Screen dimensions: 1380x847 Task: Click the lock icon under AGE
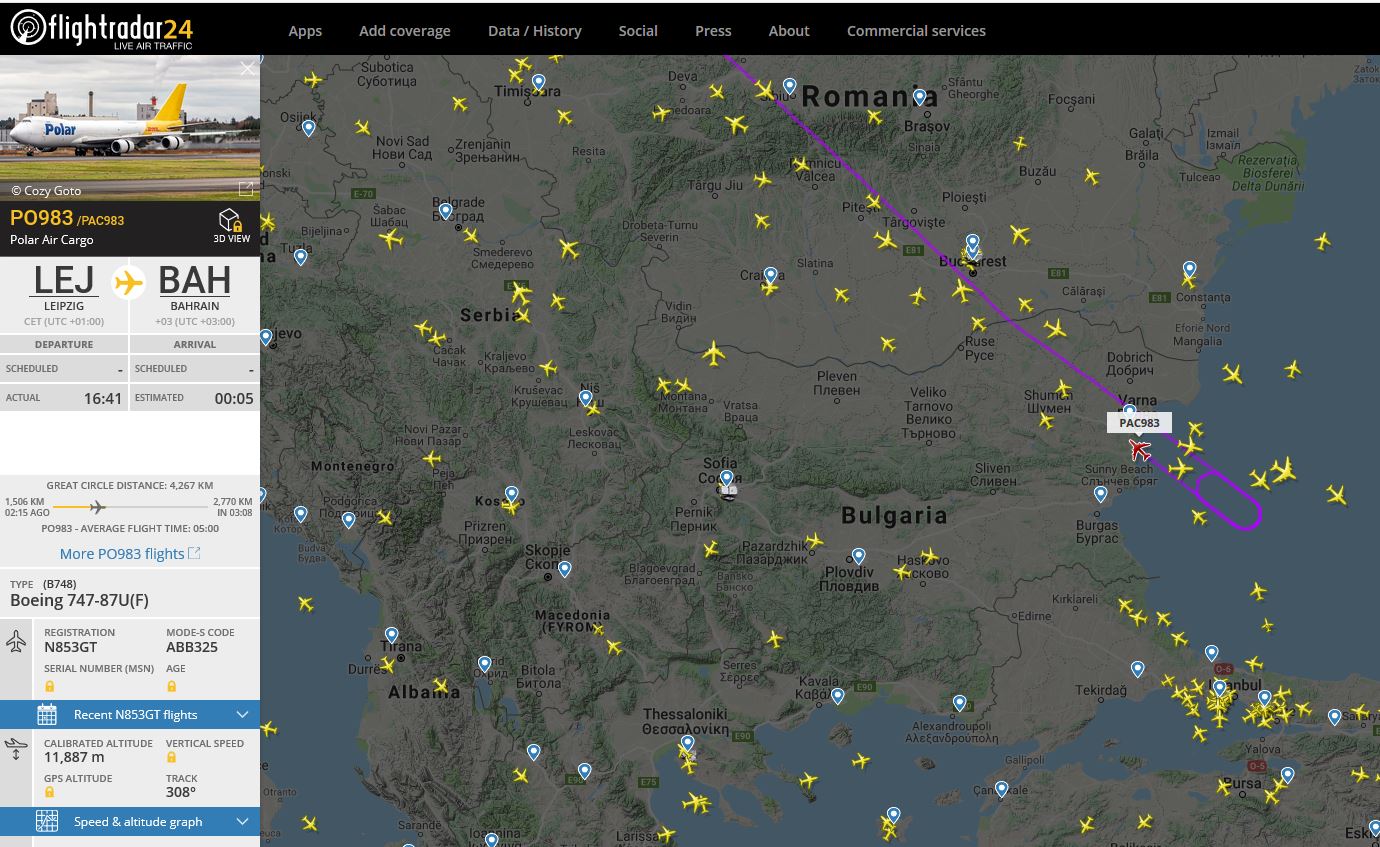(x=171, y=686)
